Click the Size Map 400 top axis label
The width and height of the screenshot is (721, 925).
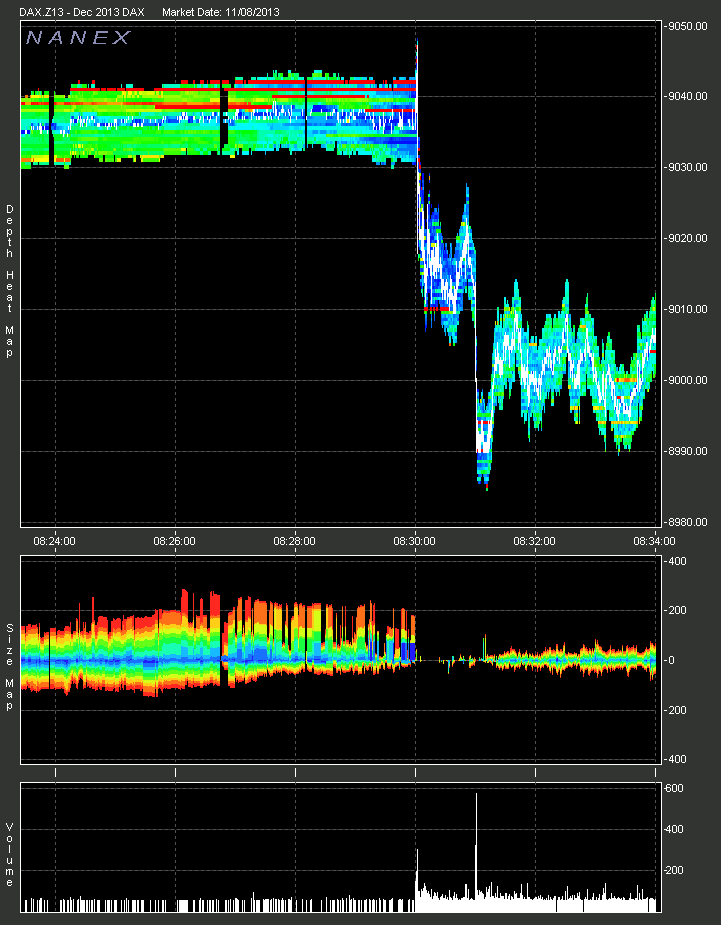[x=677, y=561]
